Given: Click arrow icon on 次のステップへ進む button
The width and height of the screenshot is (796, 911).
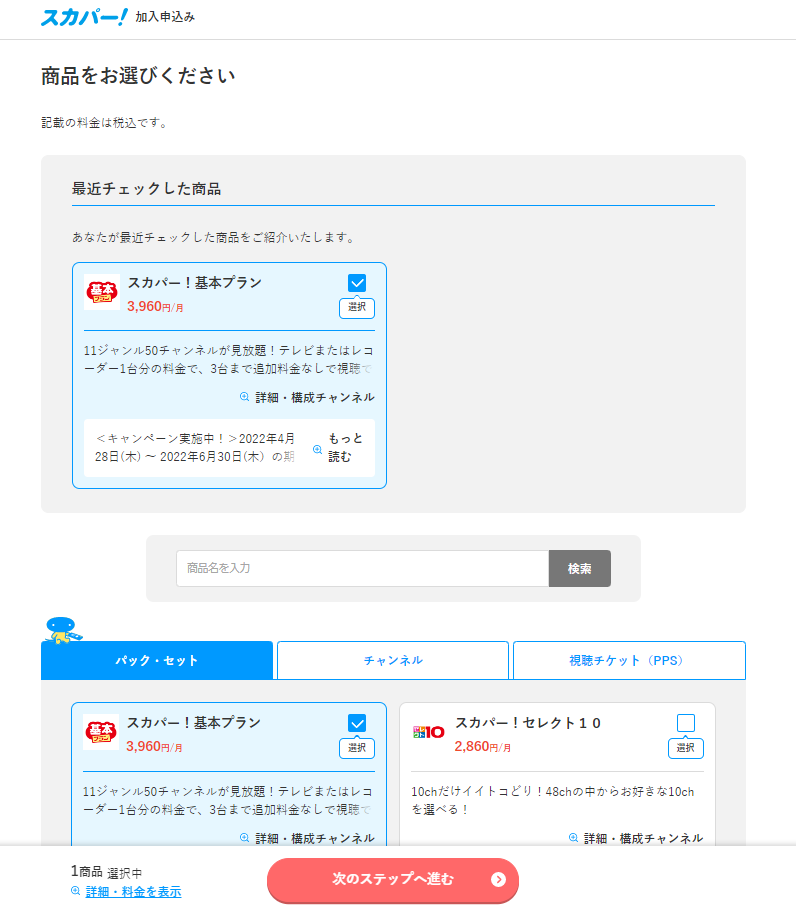Looking at the screenshot, I should click(x=498, y=880).
